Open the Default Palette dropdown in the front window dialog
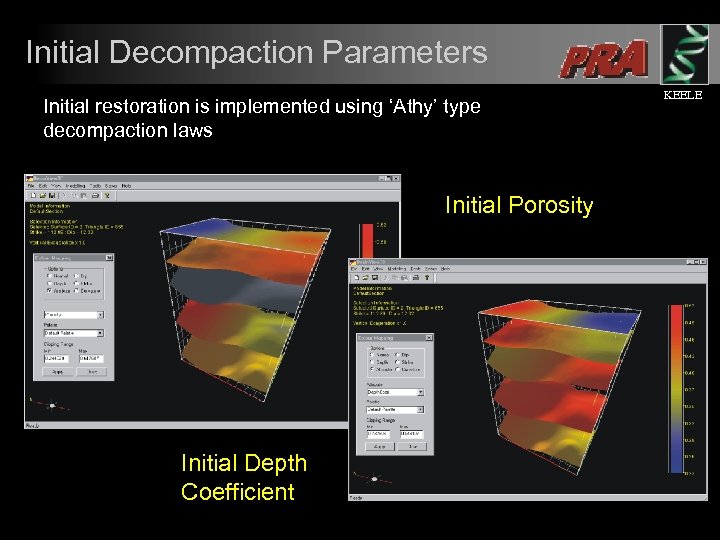Screen dimensions: 720x540 (395, 409)
